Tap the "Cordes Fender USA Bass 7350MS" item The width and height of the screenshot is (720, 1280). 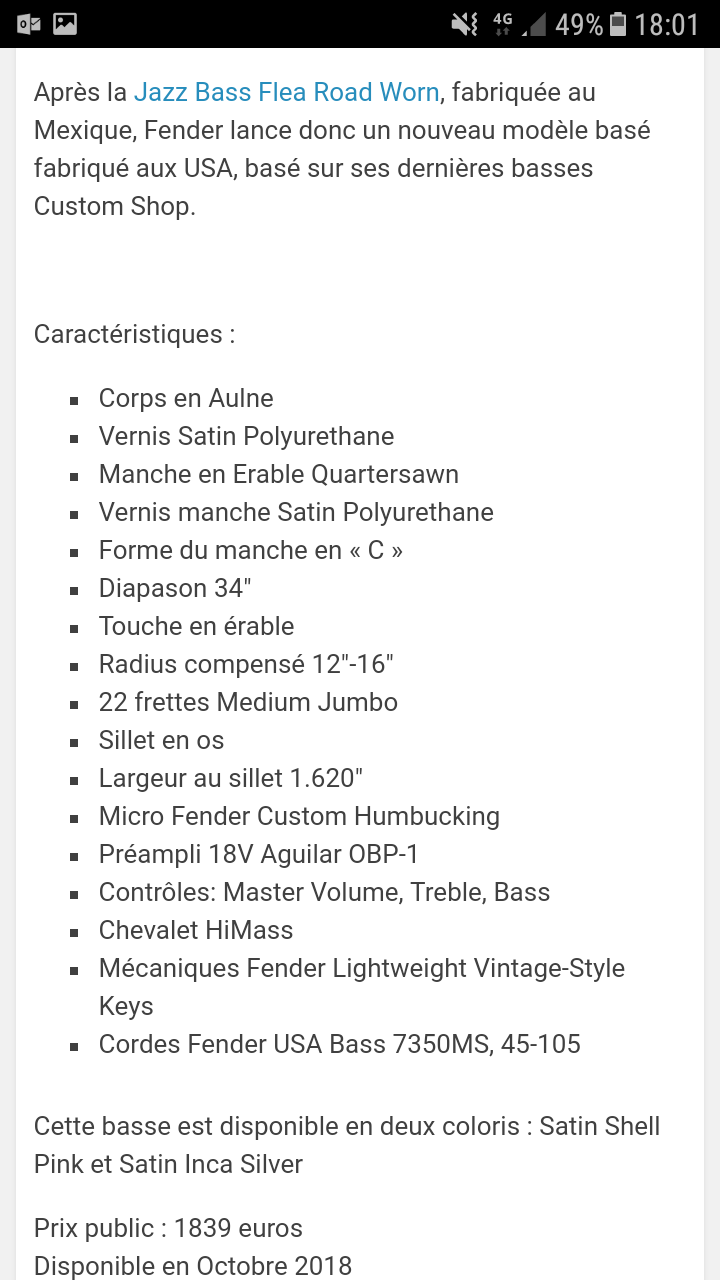click(x=340, y=1044)
